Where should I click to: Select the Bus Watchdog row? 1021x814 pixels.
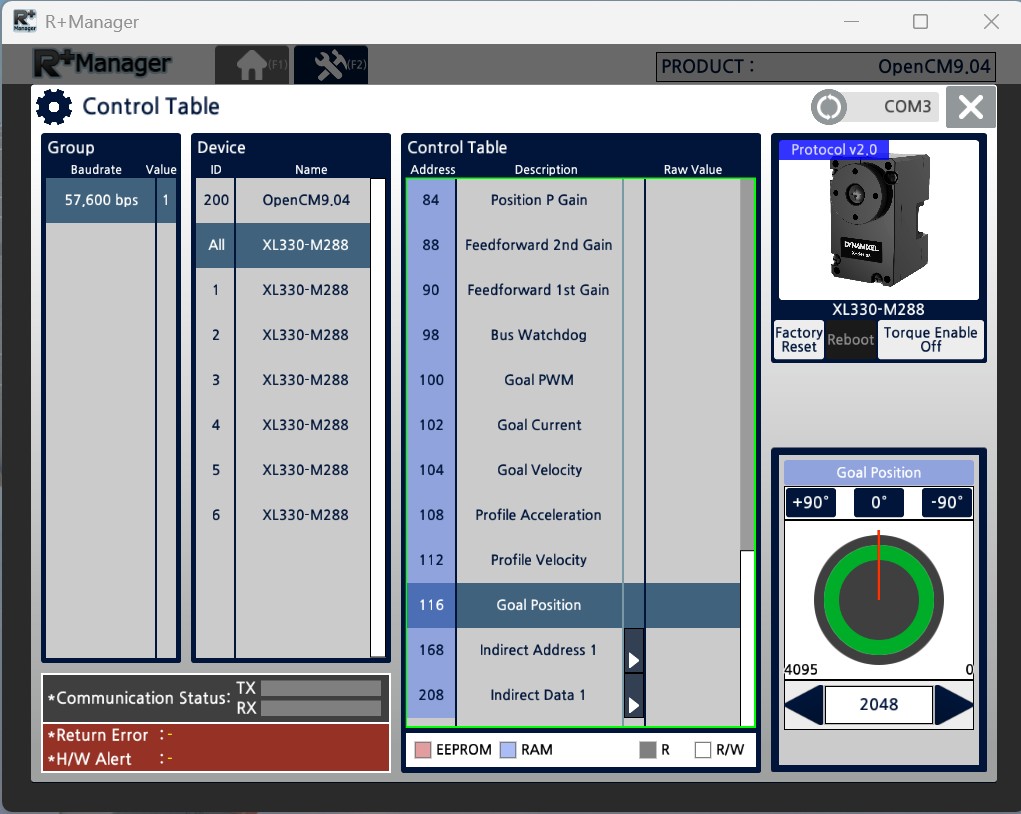(x=573, y=335)
